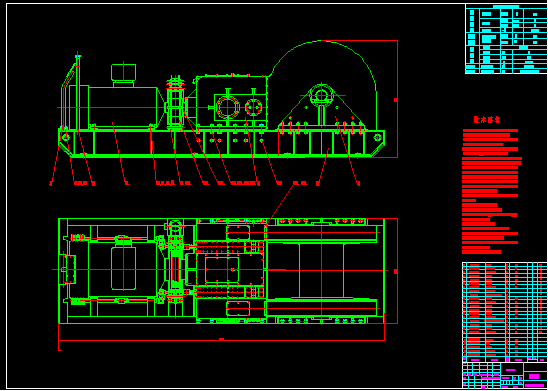Select the red technical notes text block
Viewport: 548px width, 391px height.
[492, 191]
